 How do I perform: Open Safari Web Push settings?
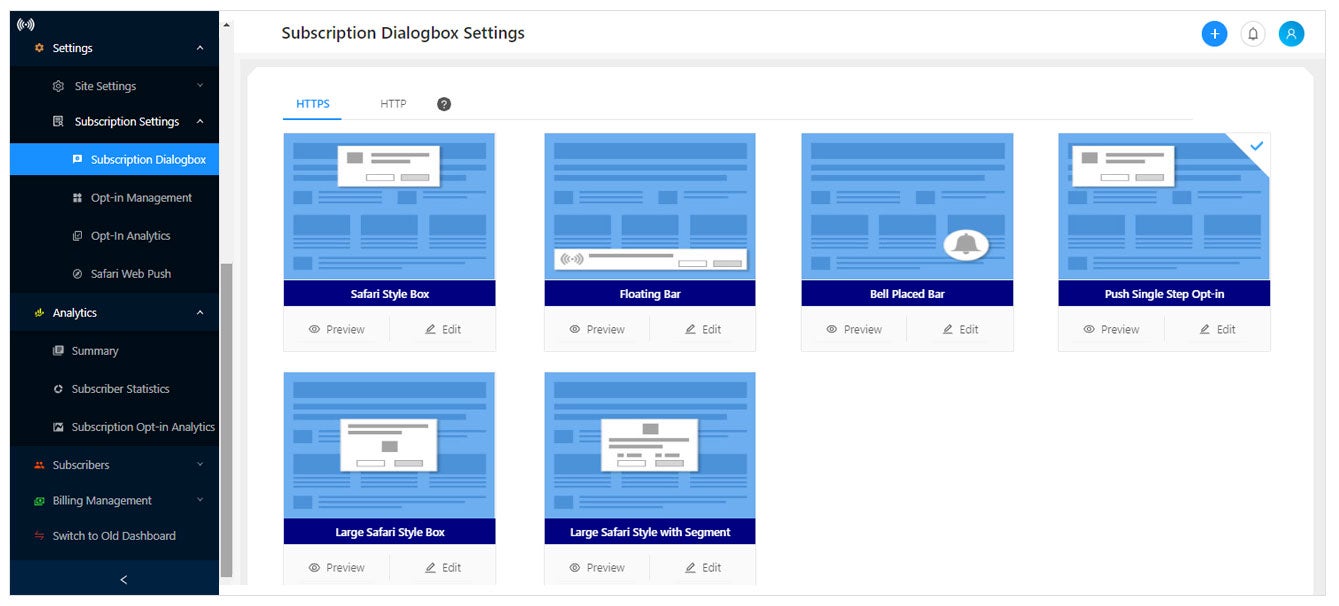130,274
